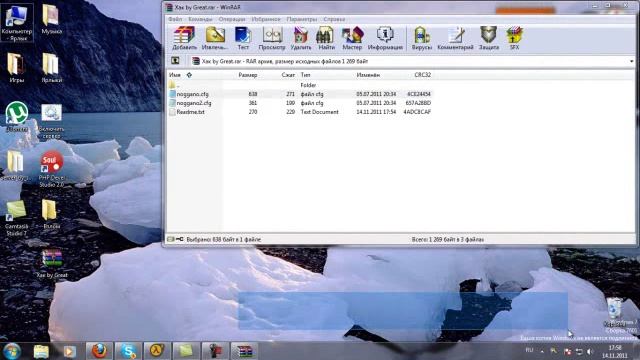
Task: Select the uTorrent desktop icon
Action: point(17,117)
